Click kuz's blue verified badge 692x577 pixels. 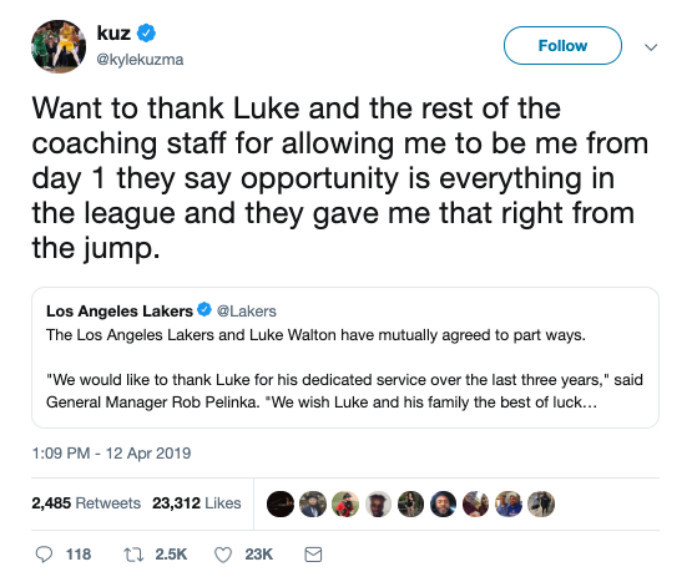pyautogui.click(x=146, y=34)
